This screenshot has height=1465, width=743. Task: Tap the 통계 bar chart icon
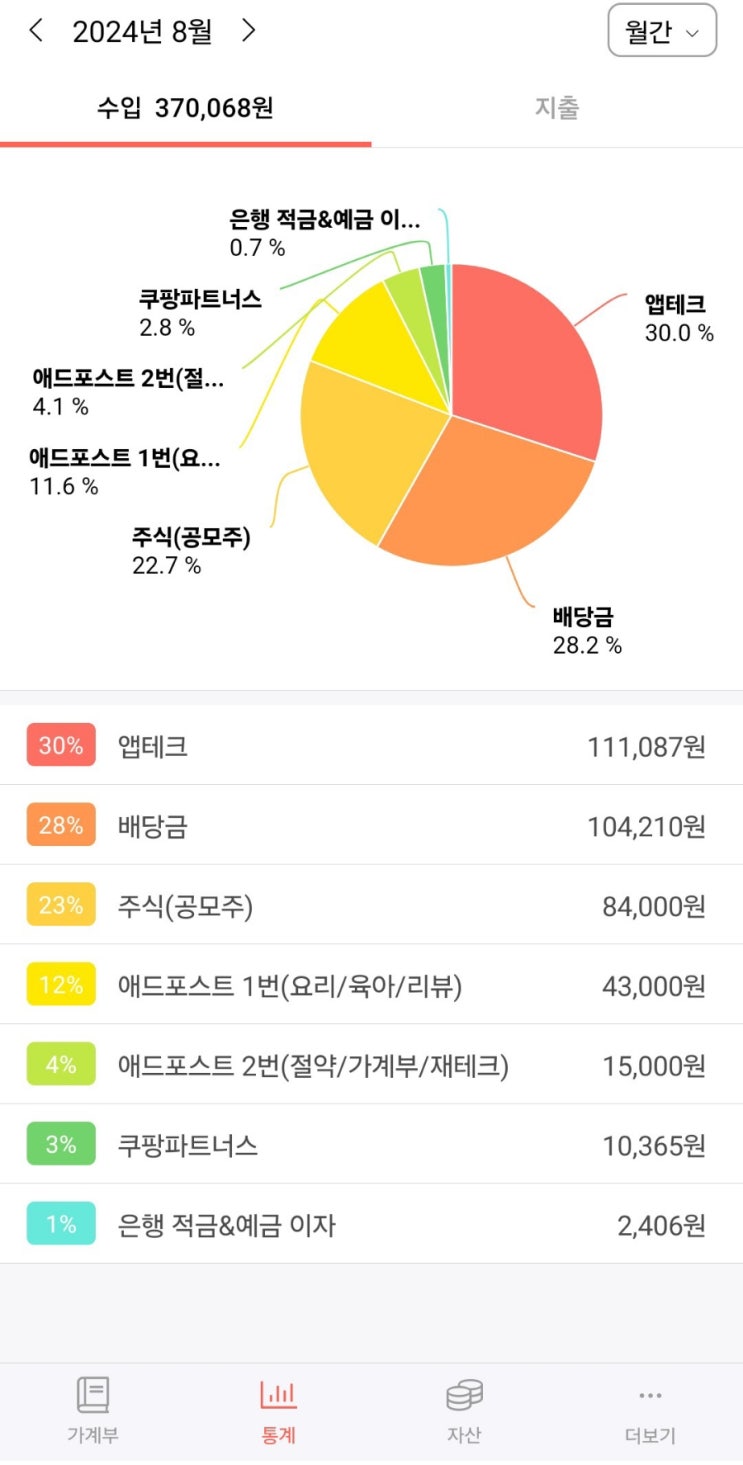[x=278, y=1395]
